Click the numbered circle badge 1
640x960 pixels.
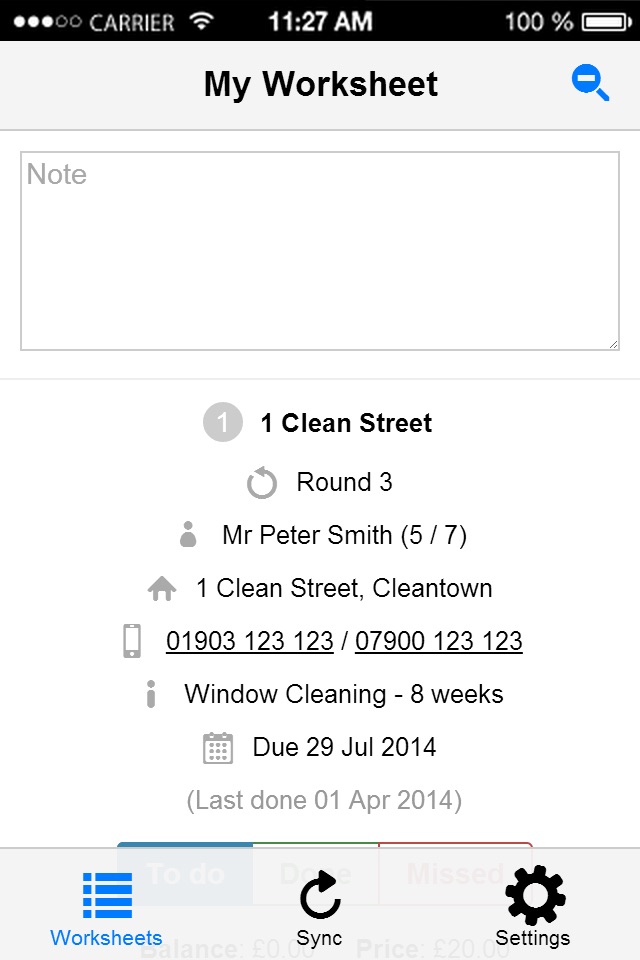pos(222,423)
